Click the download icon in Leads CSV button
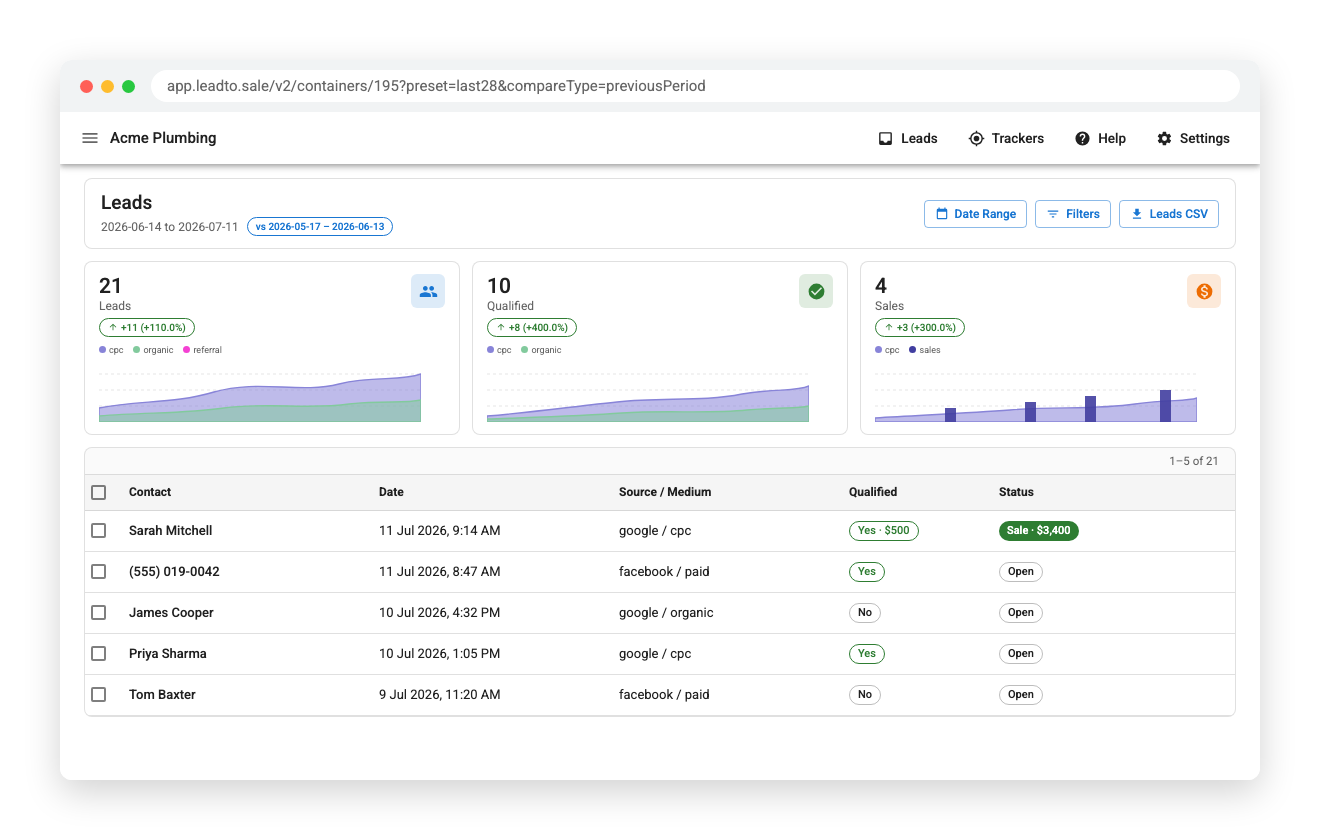Viewport: 1320px width, 840px height. click(1137, 214)
